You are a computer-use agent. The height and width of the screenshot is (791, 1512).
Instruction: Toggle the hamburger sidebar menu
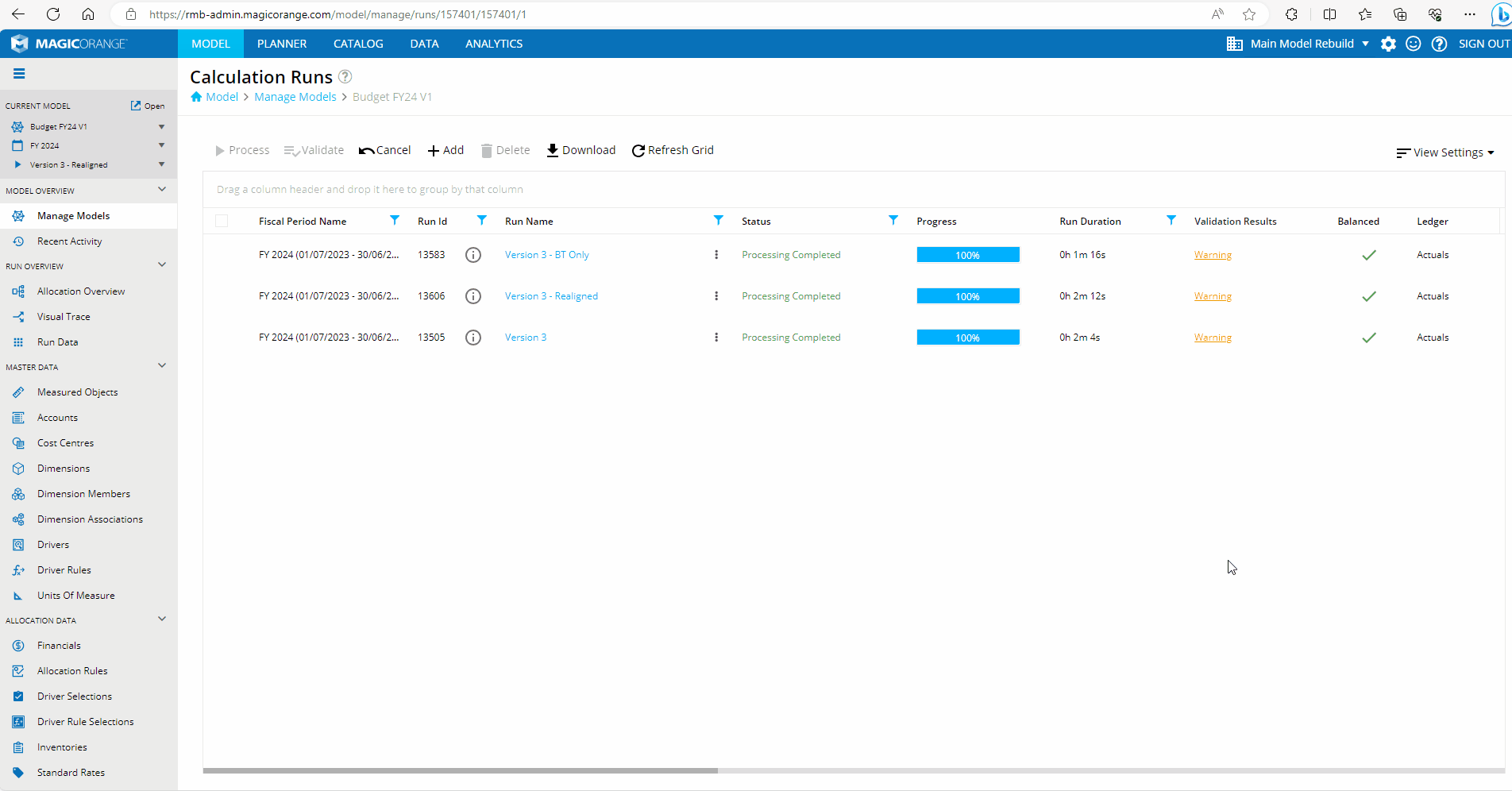pos(19,74)
